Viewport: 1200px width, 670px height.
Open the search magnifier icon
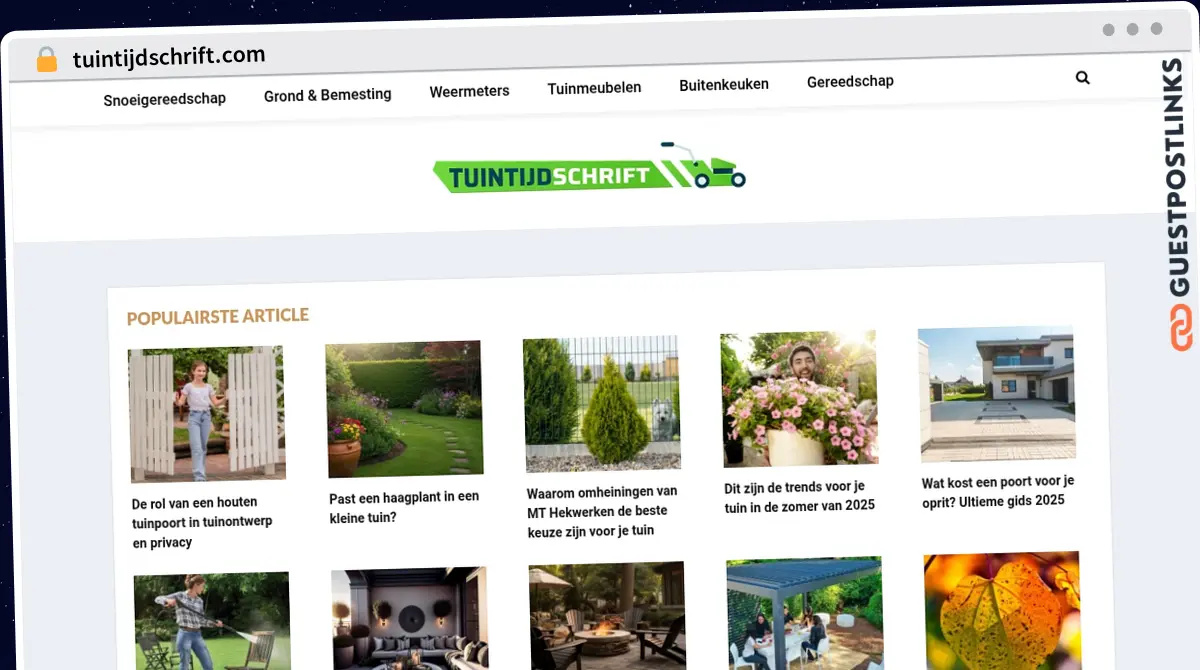pyautogui.click(x=1082, y=77)
